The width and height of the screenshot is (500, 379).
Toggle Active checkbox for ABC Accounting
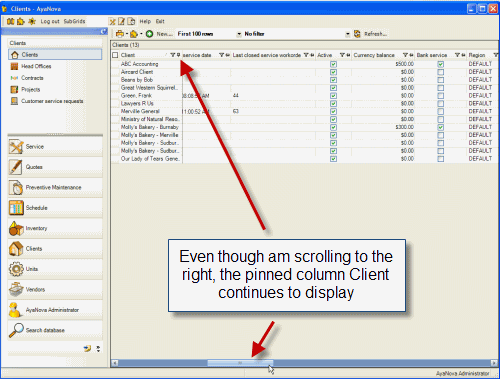[333, 64]
